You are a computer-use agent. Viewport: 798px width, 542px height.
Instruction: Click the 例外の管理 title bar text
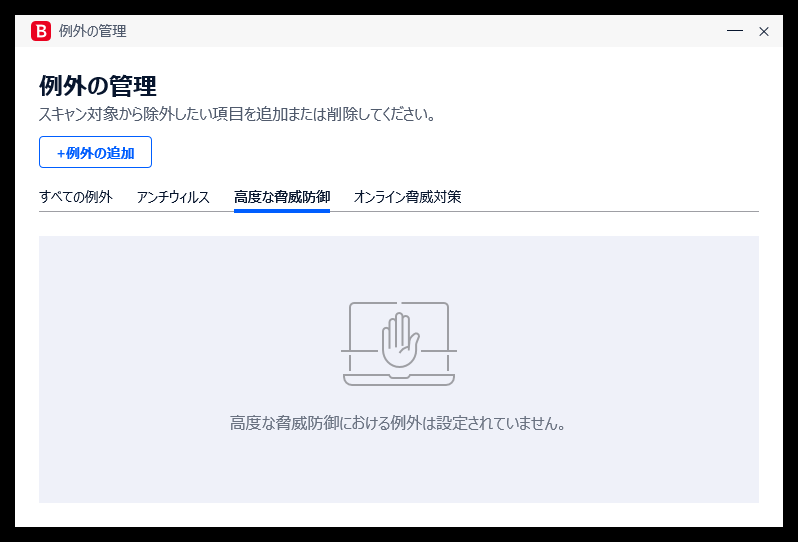pyautogui.click(x=93, y=31)
